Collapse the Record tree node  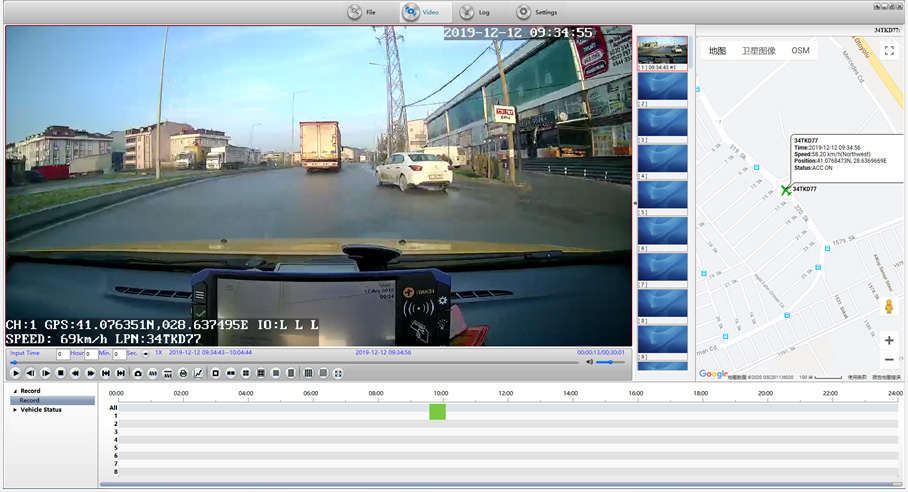pos(15,391)
